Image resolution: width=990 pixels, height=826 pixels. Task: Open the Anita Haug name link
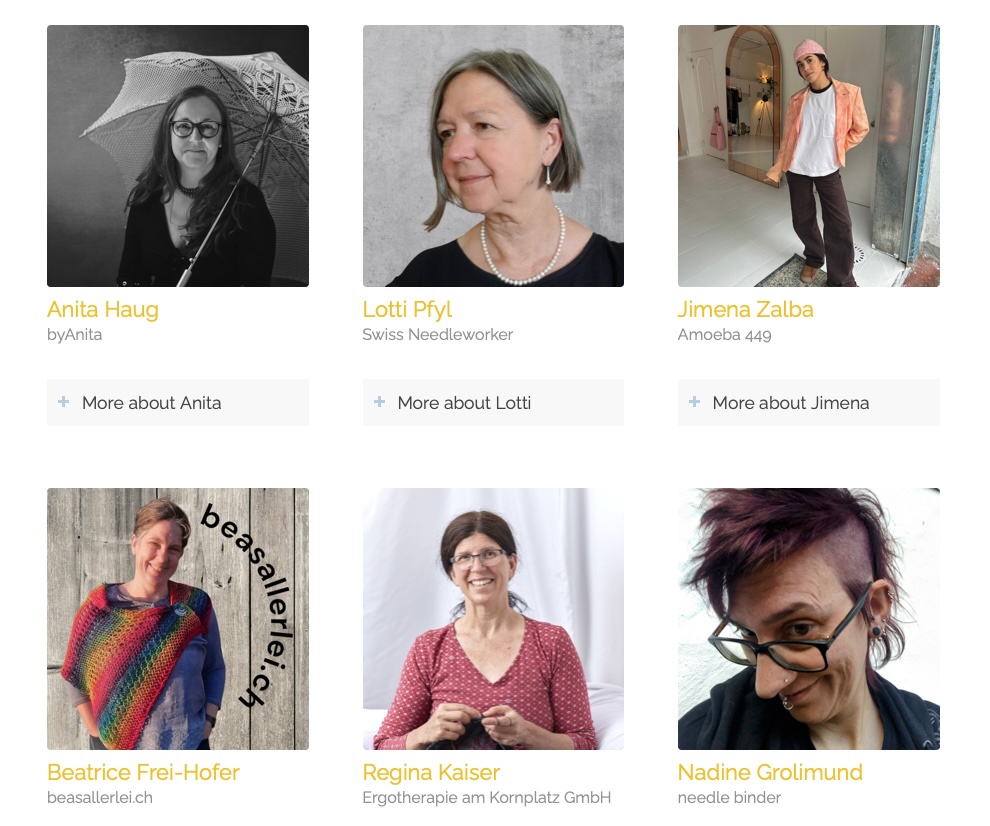click(103, 310)
